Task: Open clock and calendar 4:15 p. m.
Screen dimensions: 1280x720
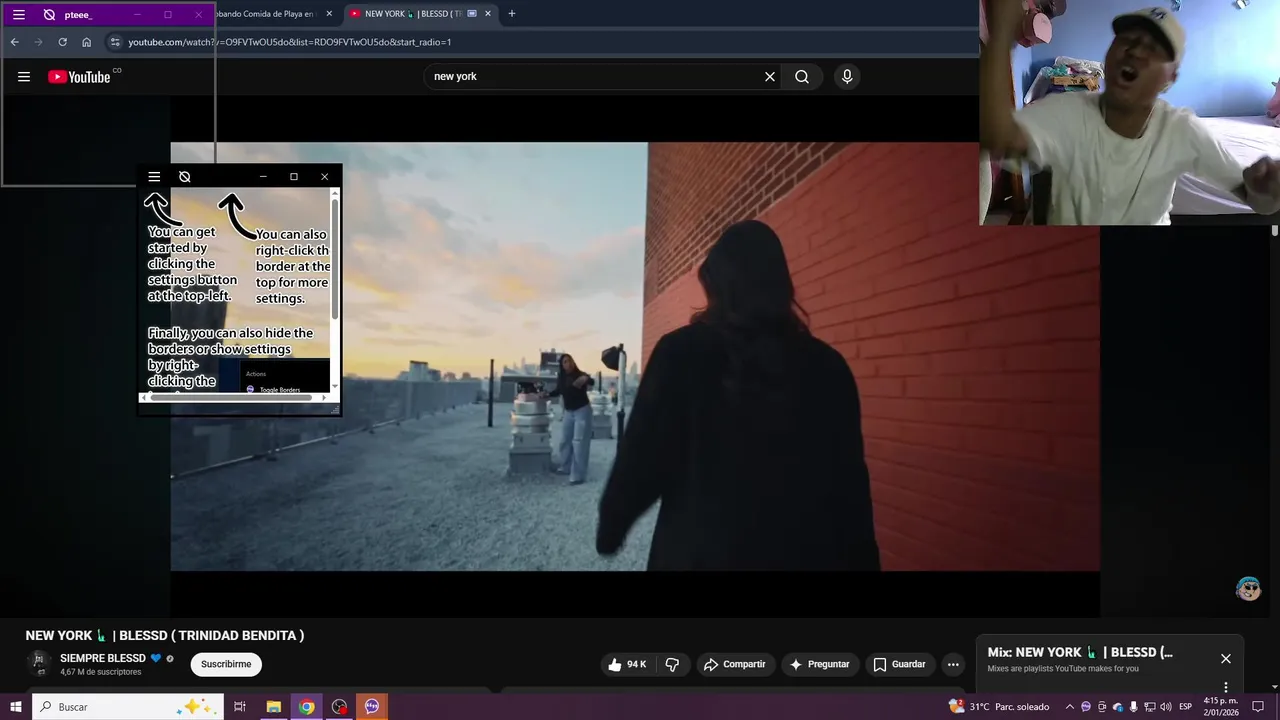Action: click(1221, 707)
